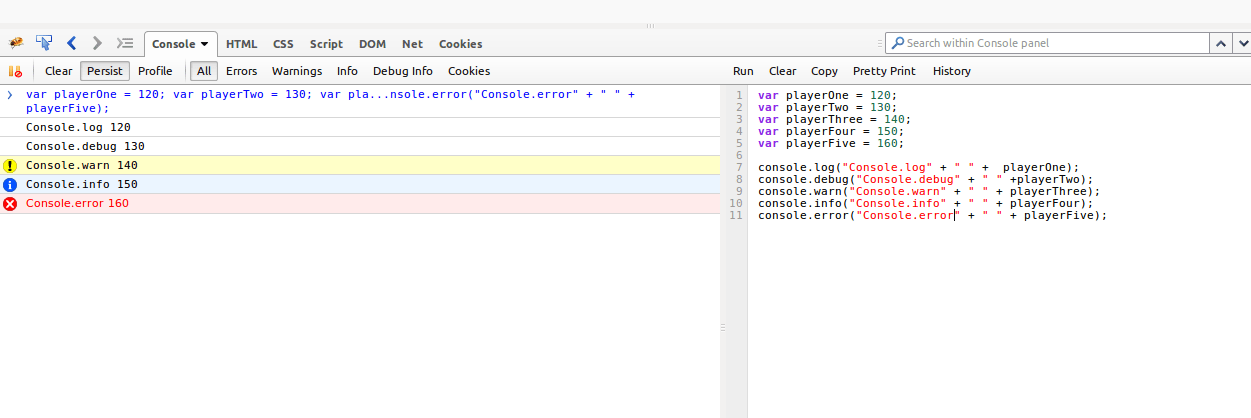
Task: Click the red error icon beside Console.error
Action: (x=10, y=204)
